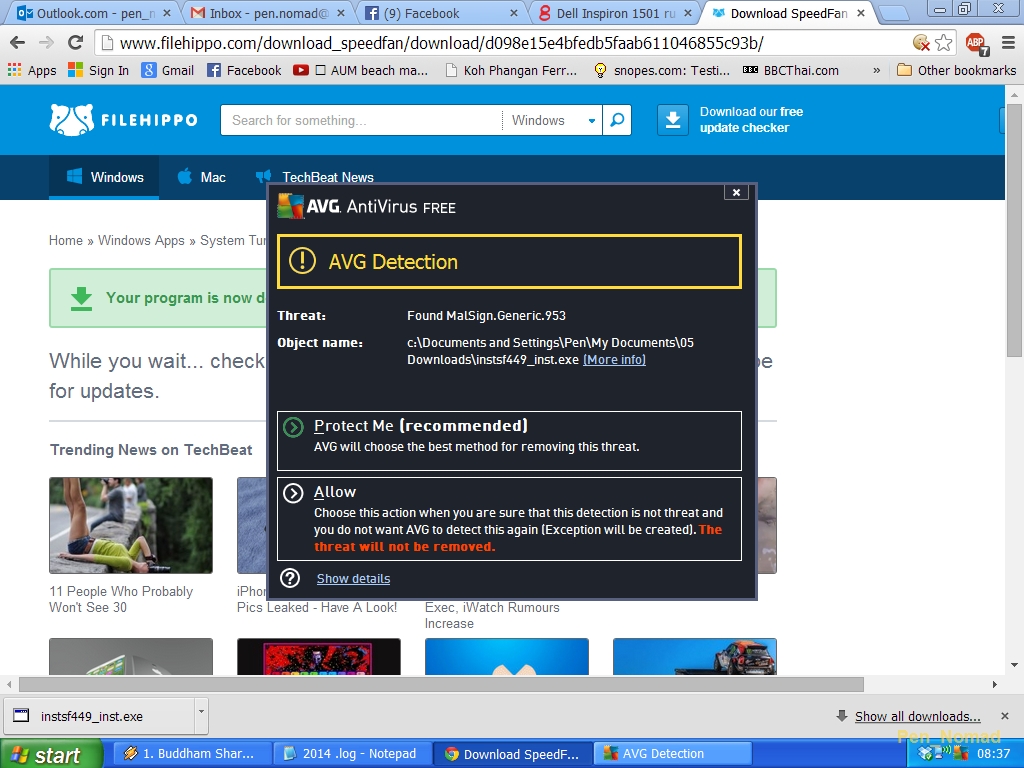This screenshot has width=1024, height=768.
Task: Click Download our free update checker link
Action: [x=751, y=120]
